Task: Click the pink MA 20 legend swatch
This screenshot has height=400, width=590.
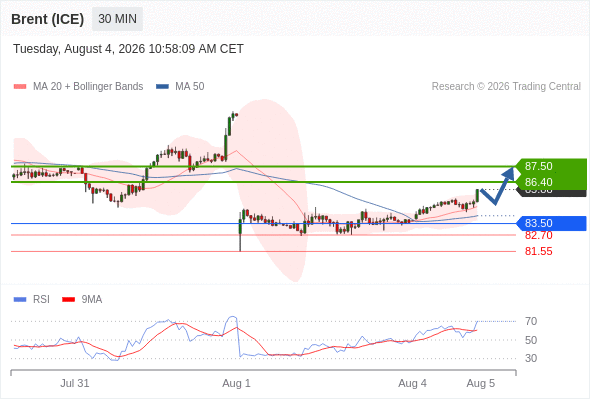Action: [20, 87]
